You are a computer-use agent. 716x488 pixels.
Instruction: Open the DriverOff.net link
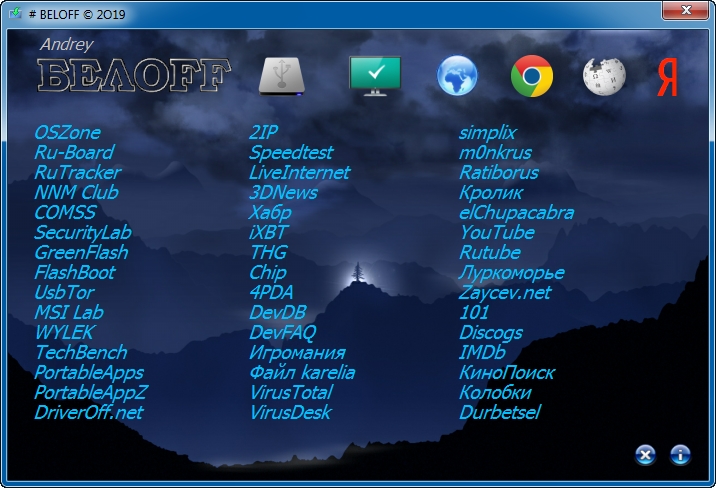click(x=89, y=412)
